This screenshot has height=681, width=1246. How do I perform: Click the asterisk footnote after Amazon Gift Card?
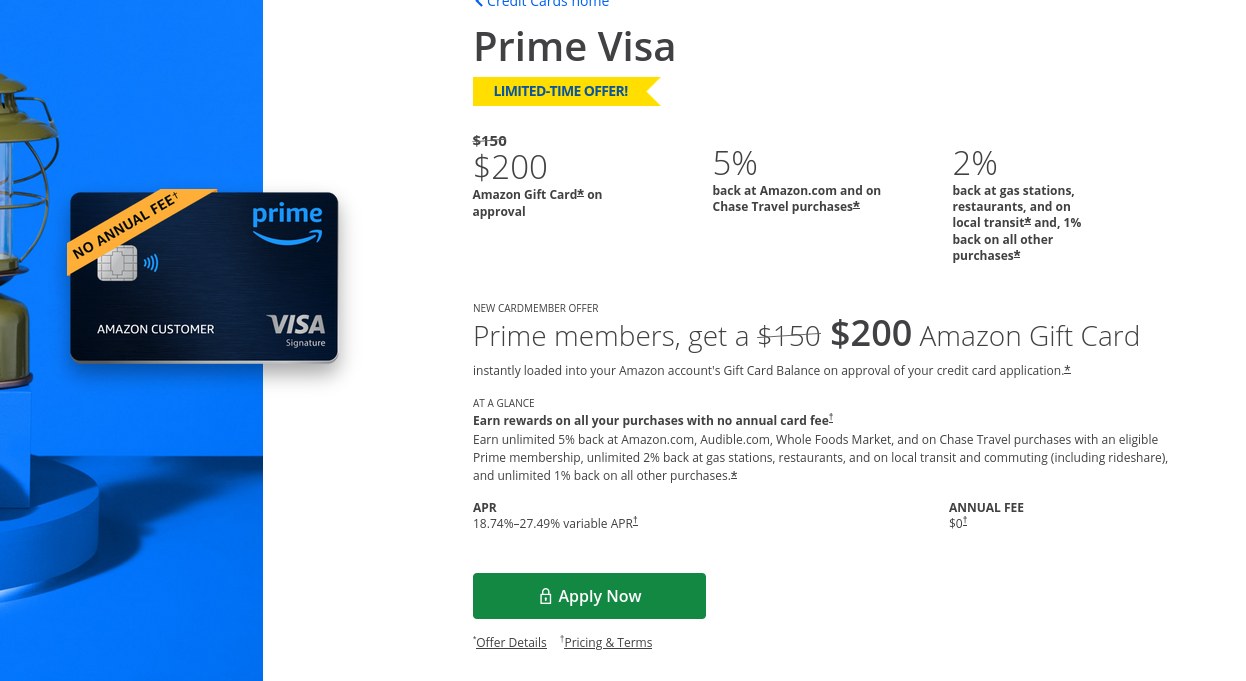(580, 193)
